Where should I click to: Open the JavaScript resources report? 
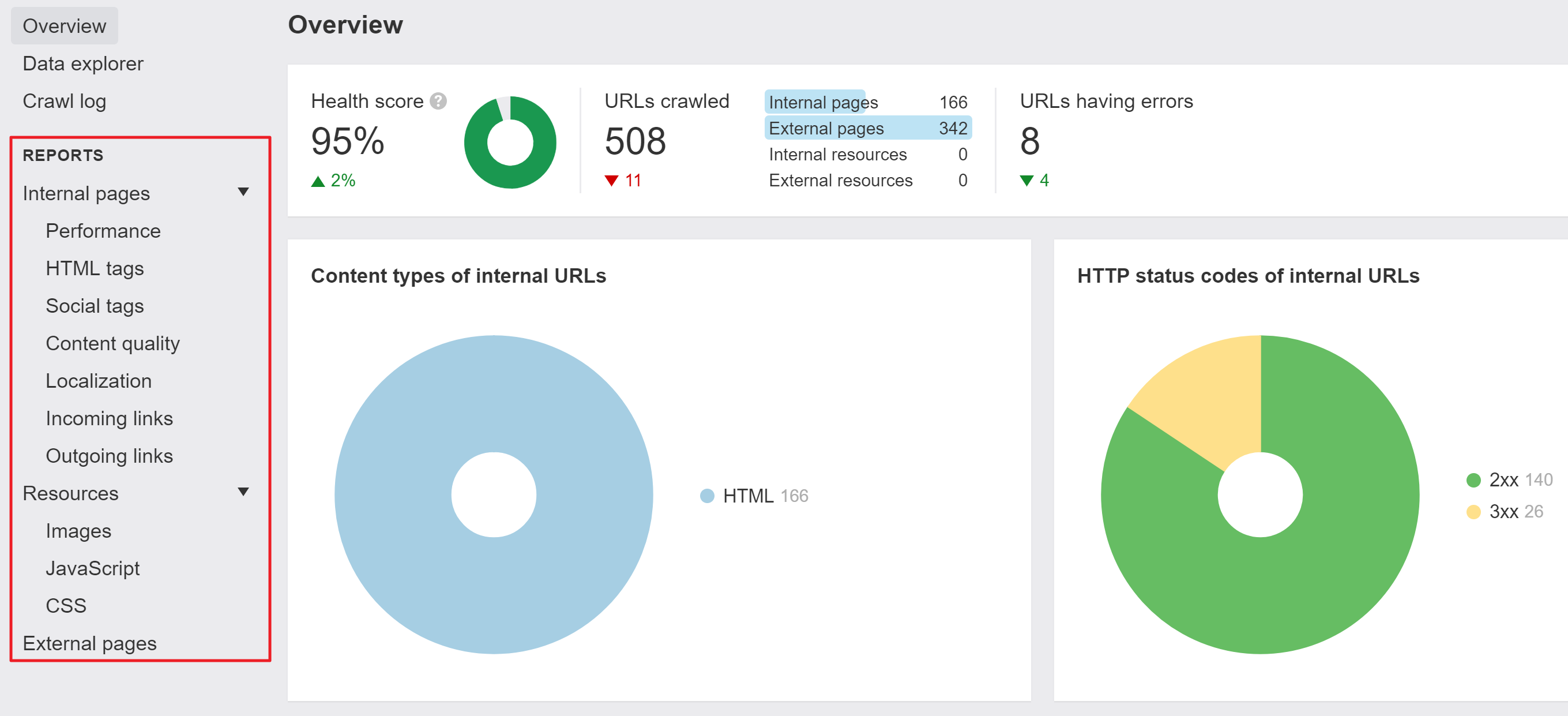[x=92, y=569]
